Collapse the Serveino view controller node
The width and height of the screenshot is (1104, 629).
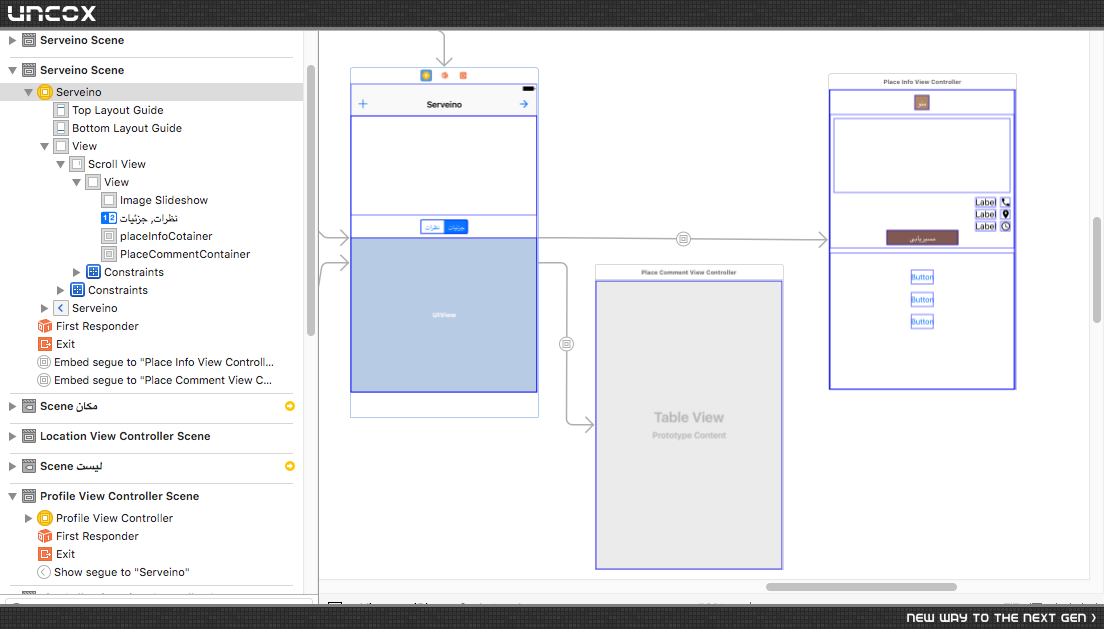28,92
